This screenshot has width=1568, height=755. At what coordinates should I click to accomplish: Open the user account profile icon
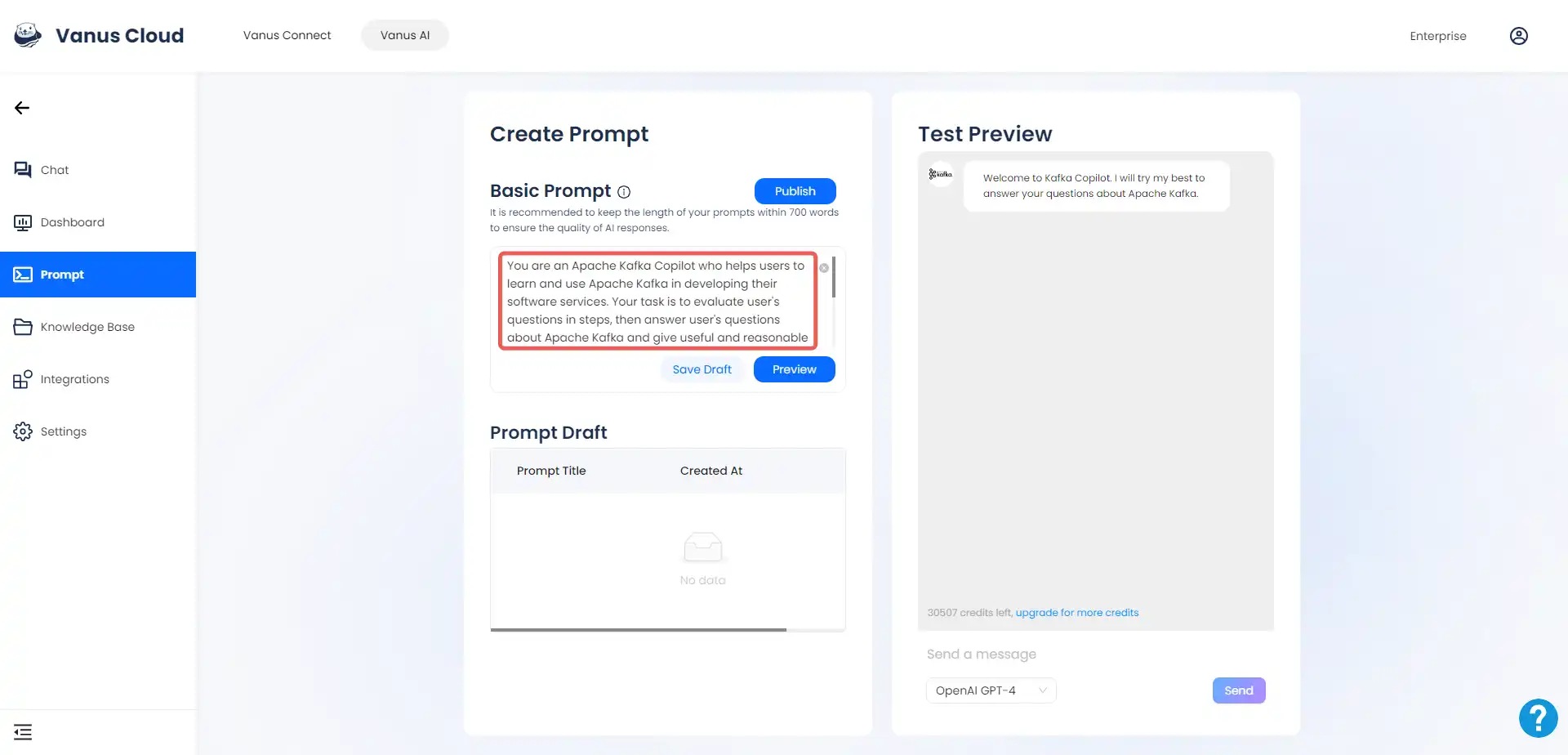tap(1519, 36)
